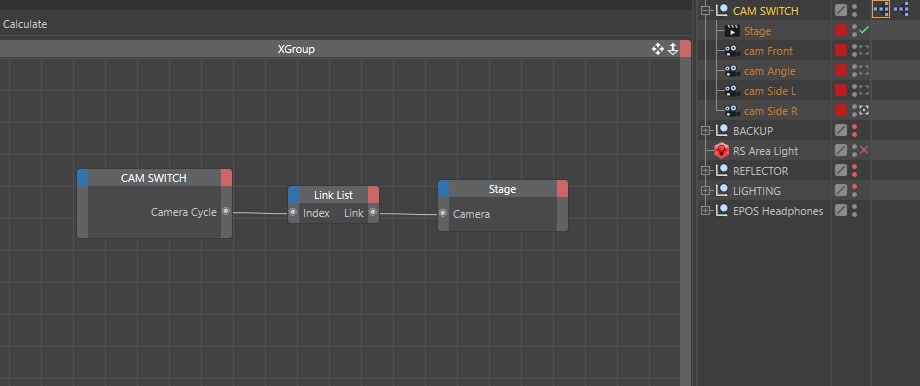Select the REFLECTOR null object
The height and width of the screenshot is (386, 920).
(760, 171)
